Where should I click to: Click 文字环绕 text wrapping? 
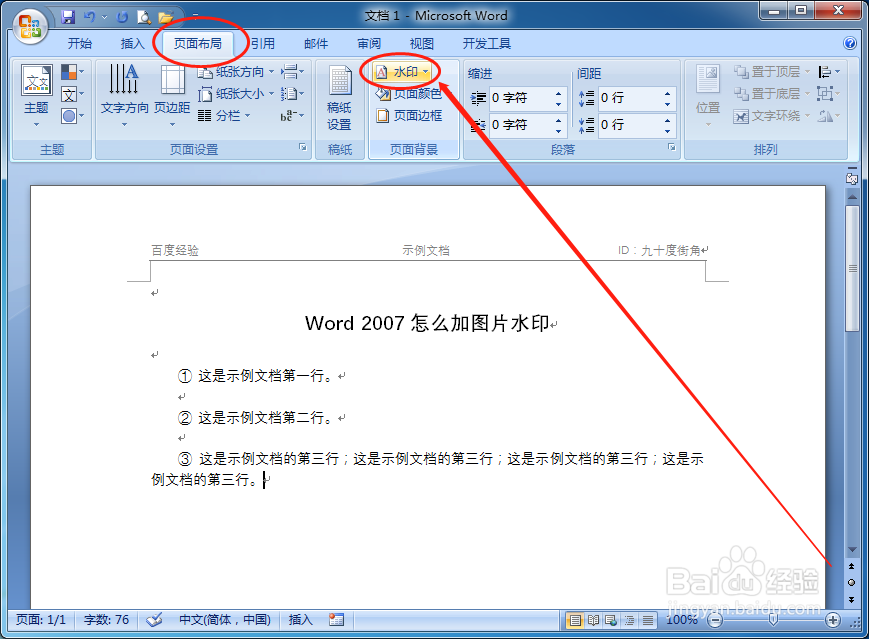point(771,116)
